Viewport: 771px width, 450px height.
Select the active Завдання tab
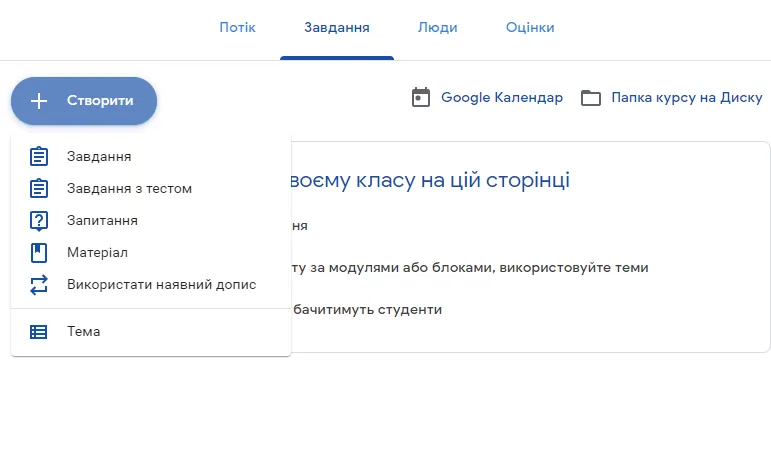coord(337,28)
